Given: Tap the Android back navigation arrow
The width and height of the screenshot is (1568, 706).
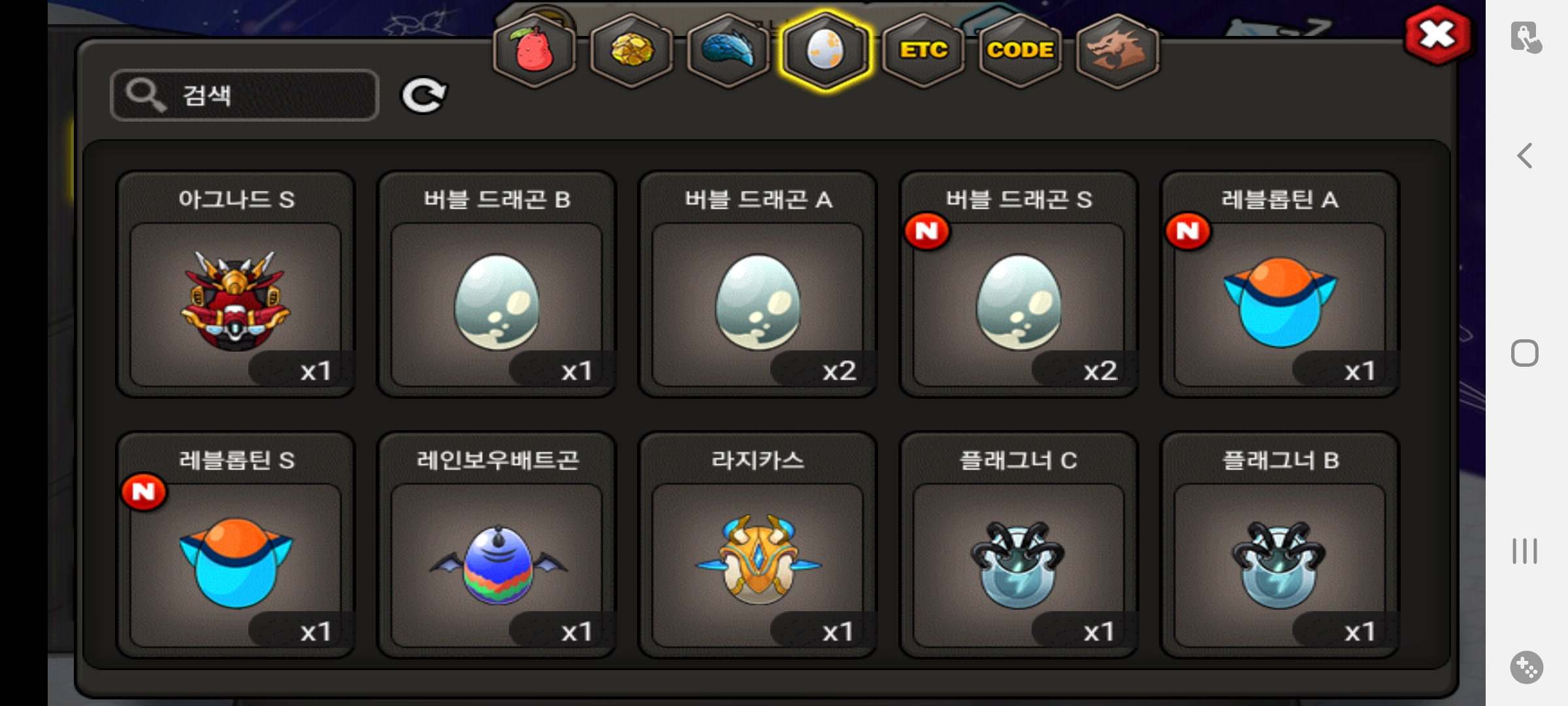Looking at the screenshot, I should 1525,156.
